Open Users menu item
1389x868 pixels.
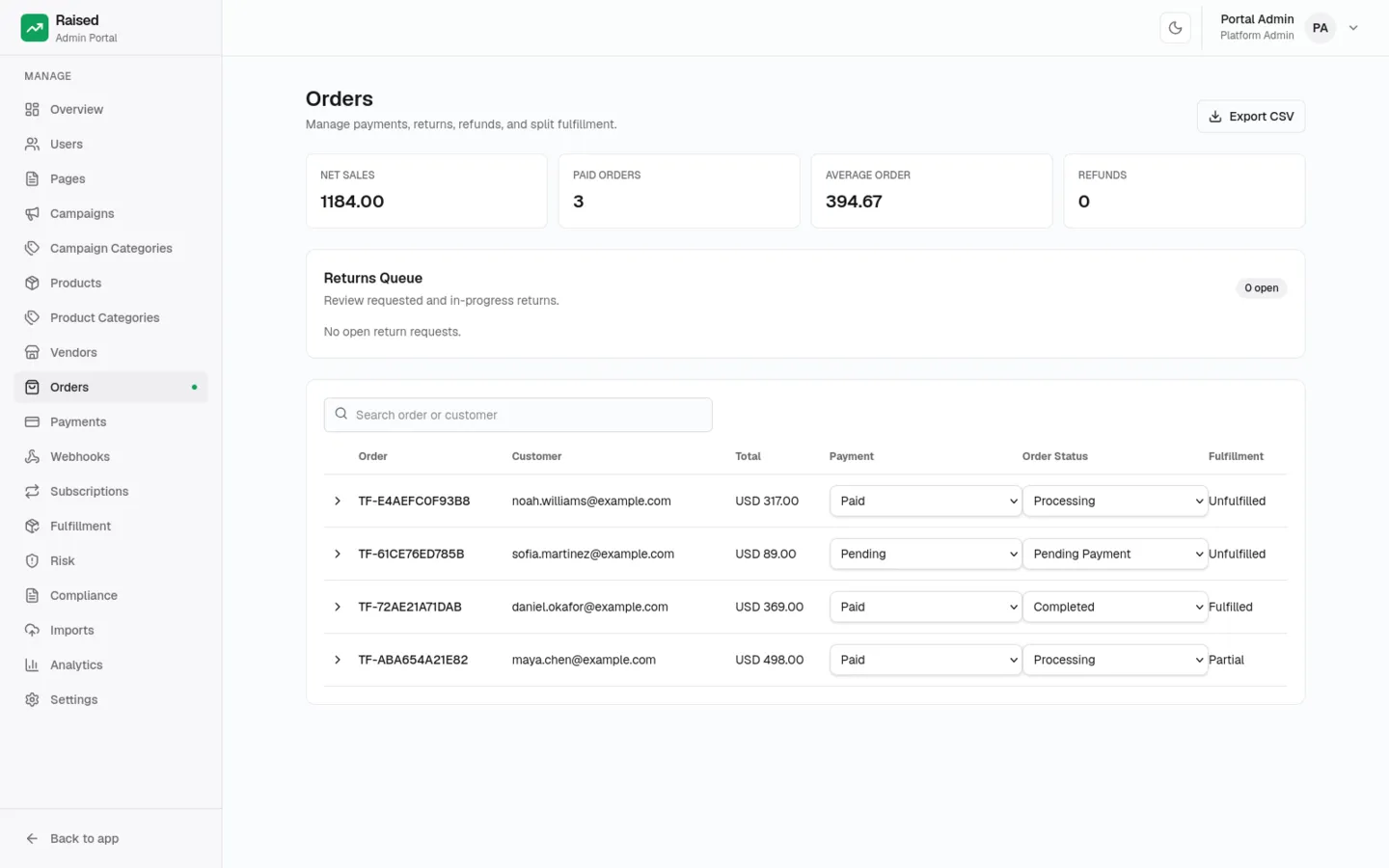coord(111,144)
